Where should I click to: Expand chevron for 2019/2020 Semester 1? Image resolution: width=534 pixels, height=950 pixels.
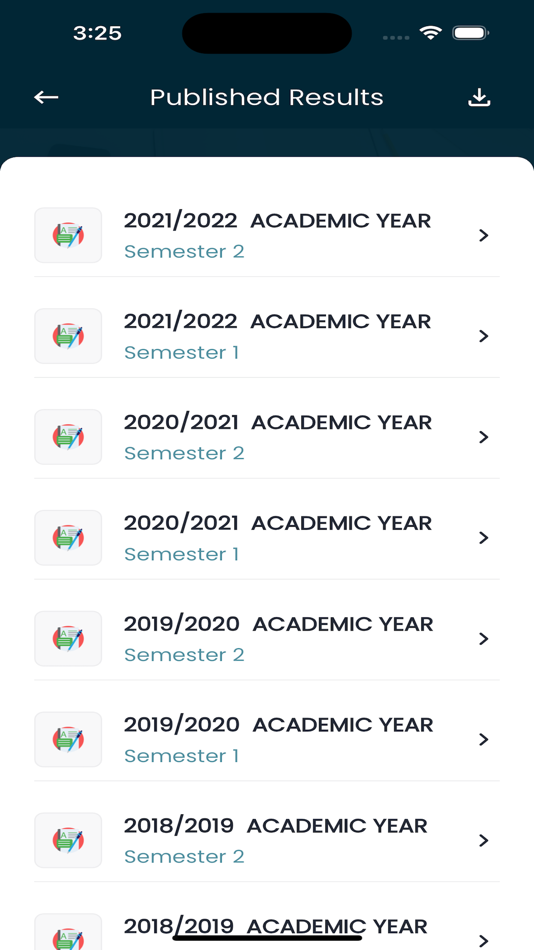click(x=484, y=739)
